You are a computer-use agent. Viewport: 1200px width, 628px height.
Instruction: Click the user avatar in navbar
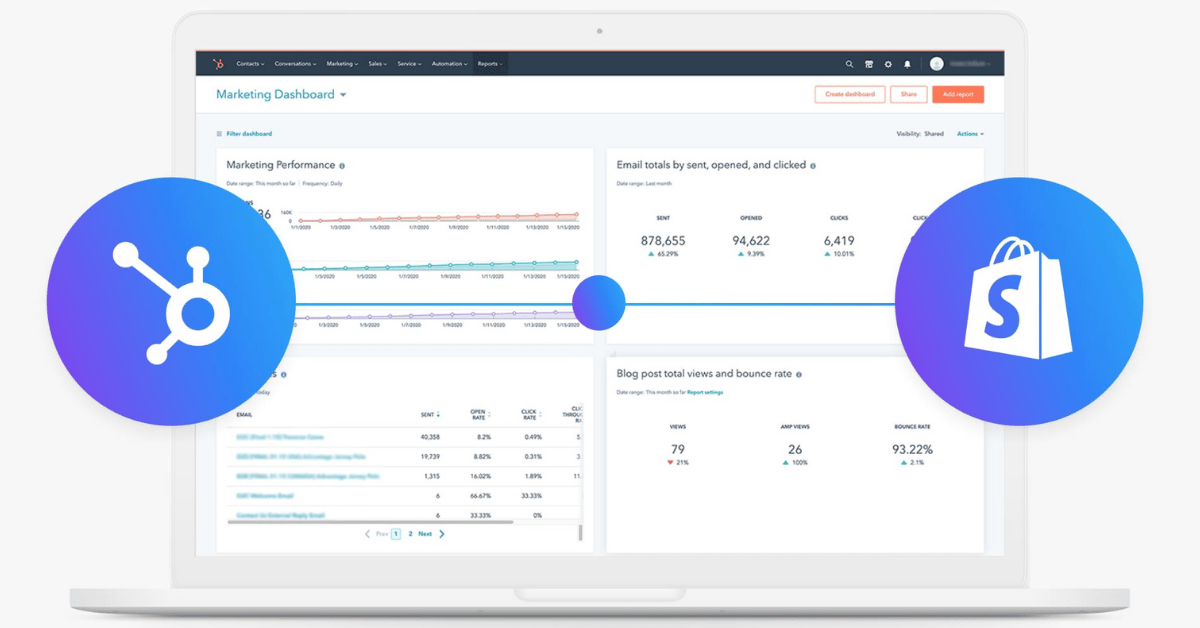click(x=936, y=64)
